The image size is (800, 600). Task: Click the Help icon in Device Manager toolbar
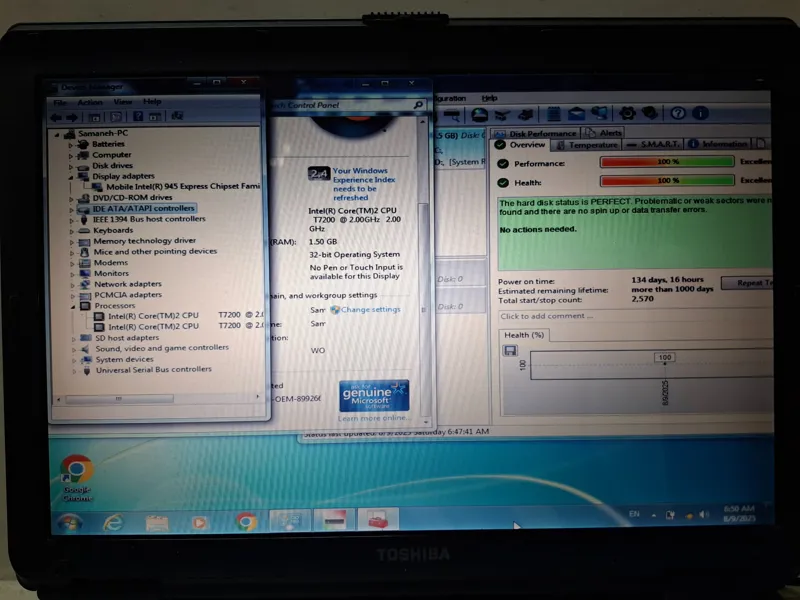click(138, 116)
